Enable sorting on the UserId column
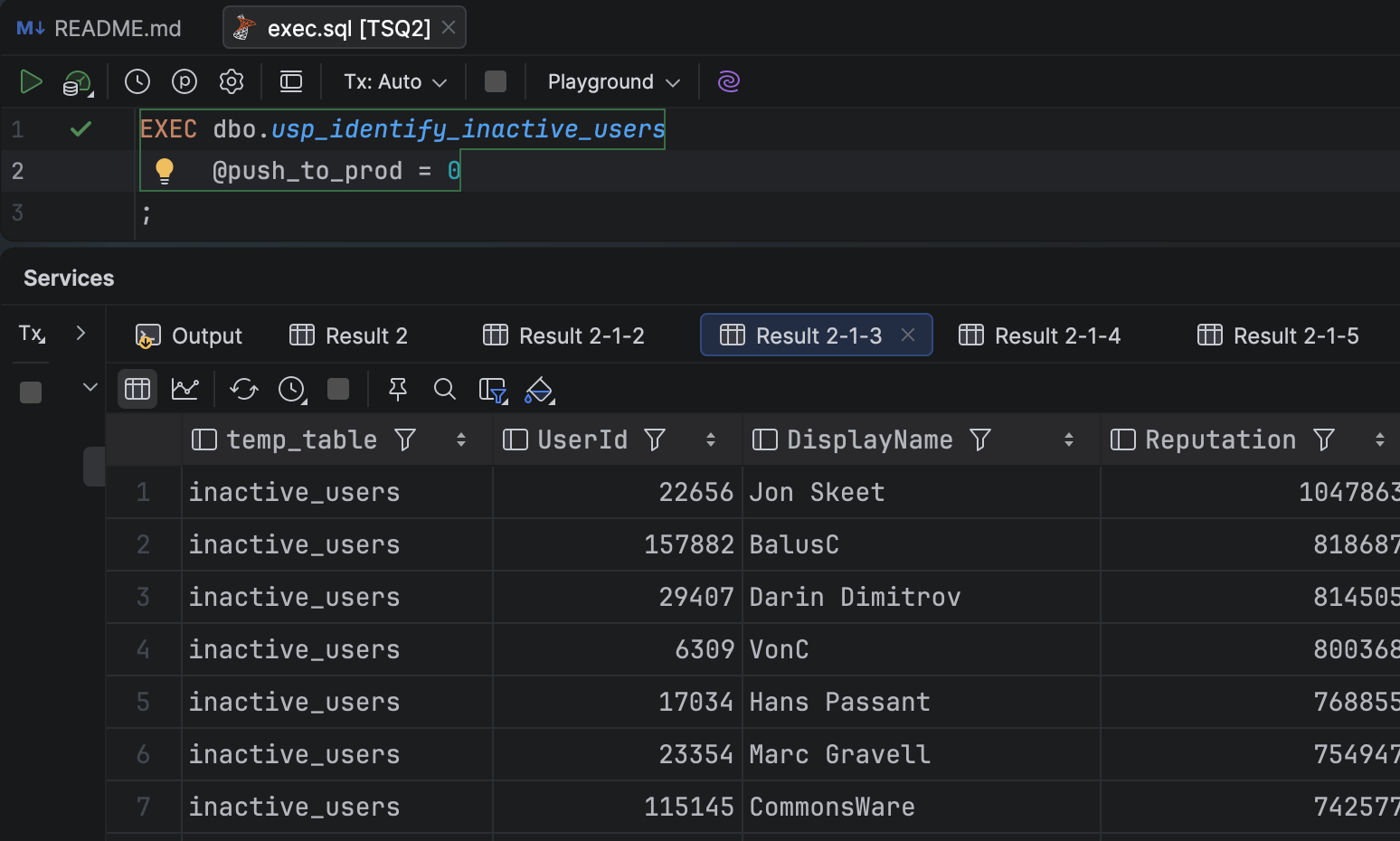 [x=711, y=439]
